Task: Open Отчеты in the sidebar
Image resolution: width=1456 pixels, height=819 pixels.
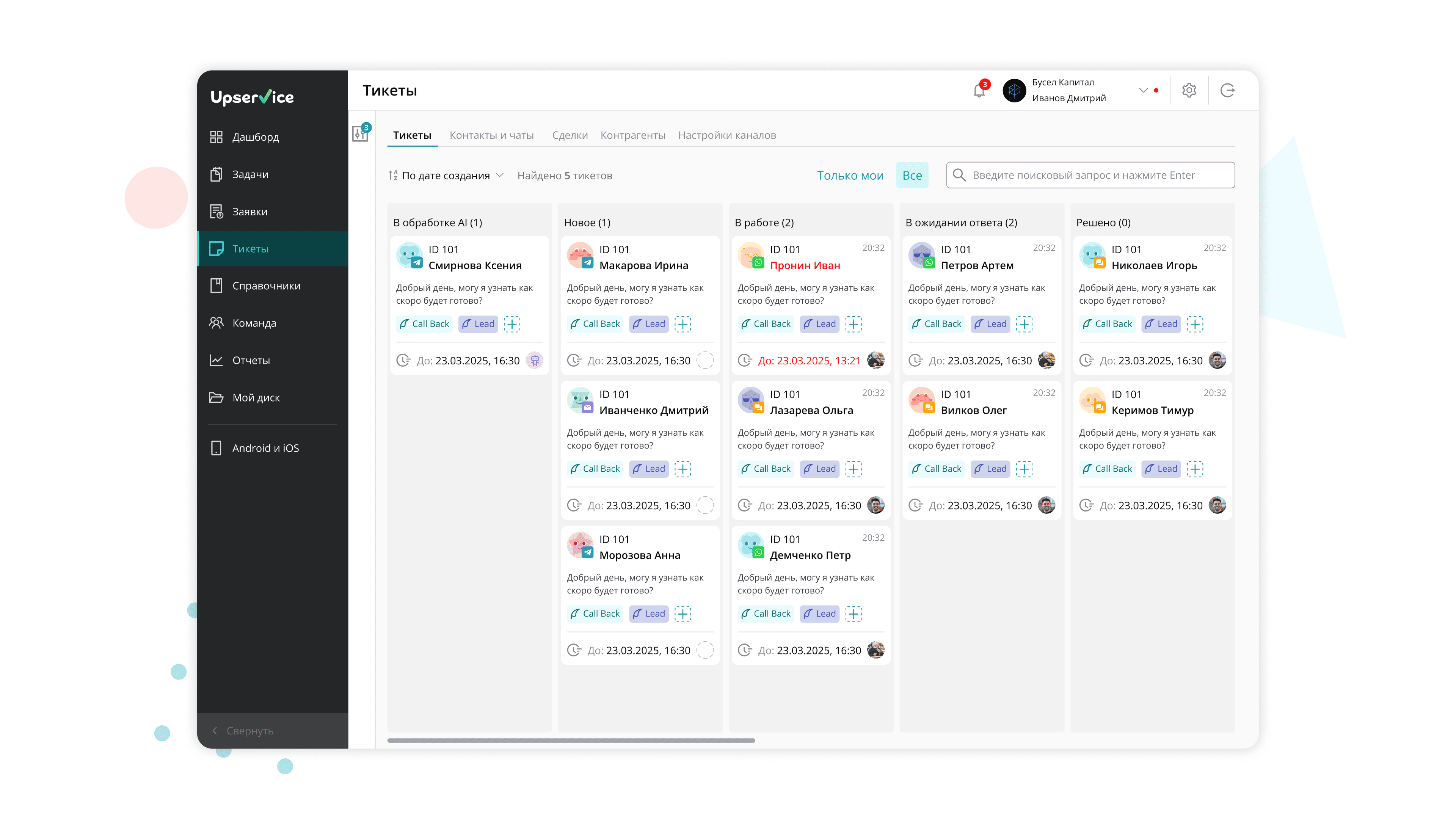Action: pyautogui.click(x=273, y=361)
